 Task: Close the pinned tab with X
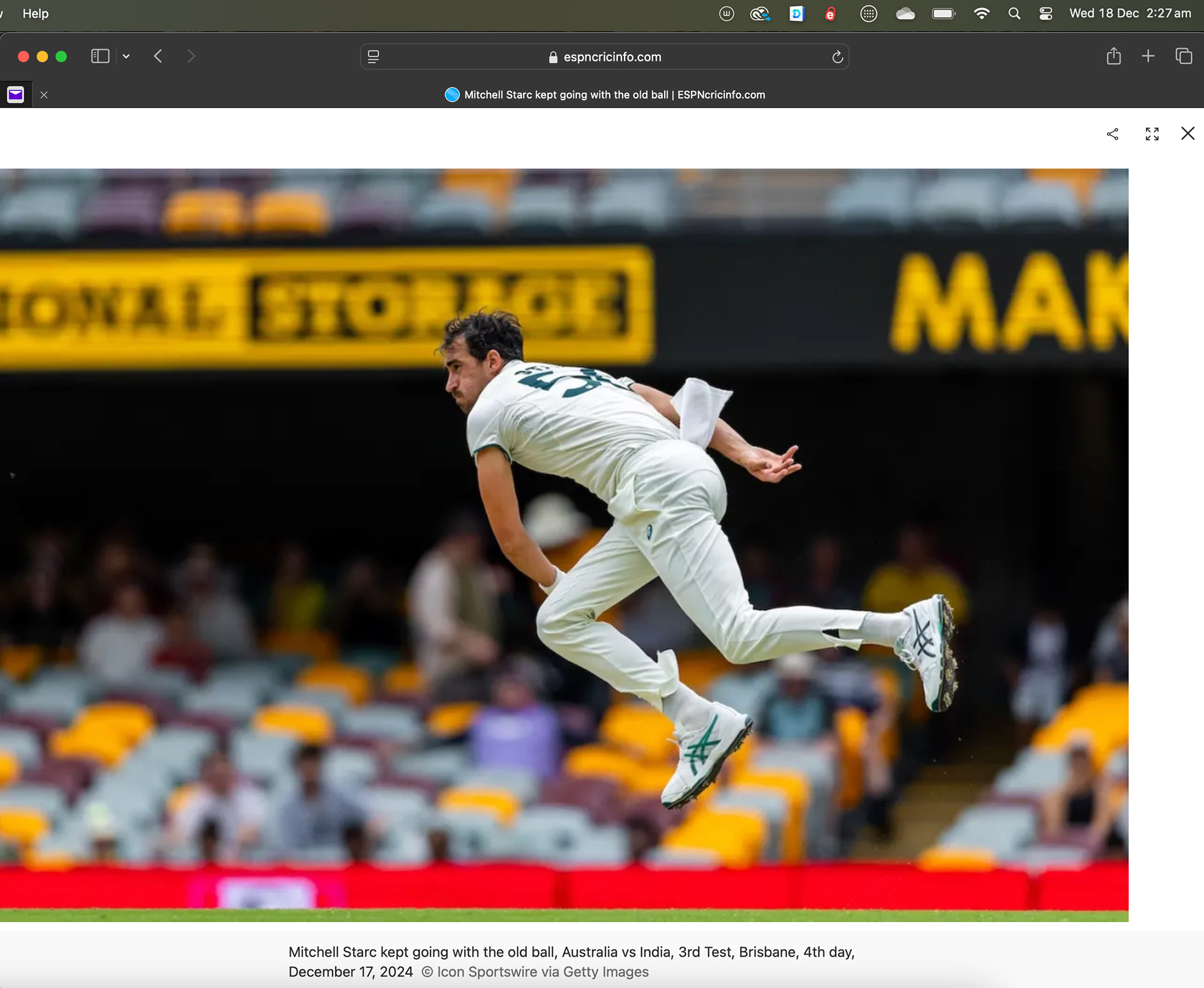(x=44, y=95)
